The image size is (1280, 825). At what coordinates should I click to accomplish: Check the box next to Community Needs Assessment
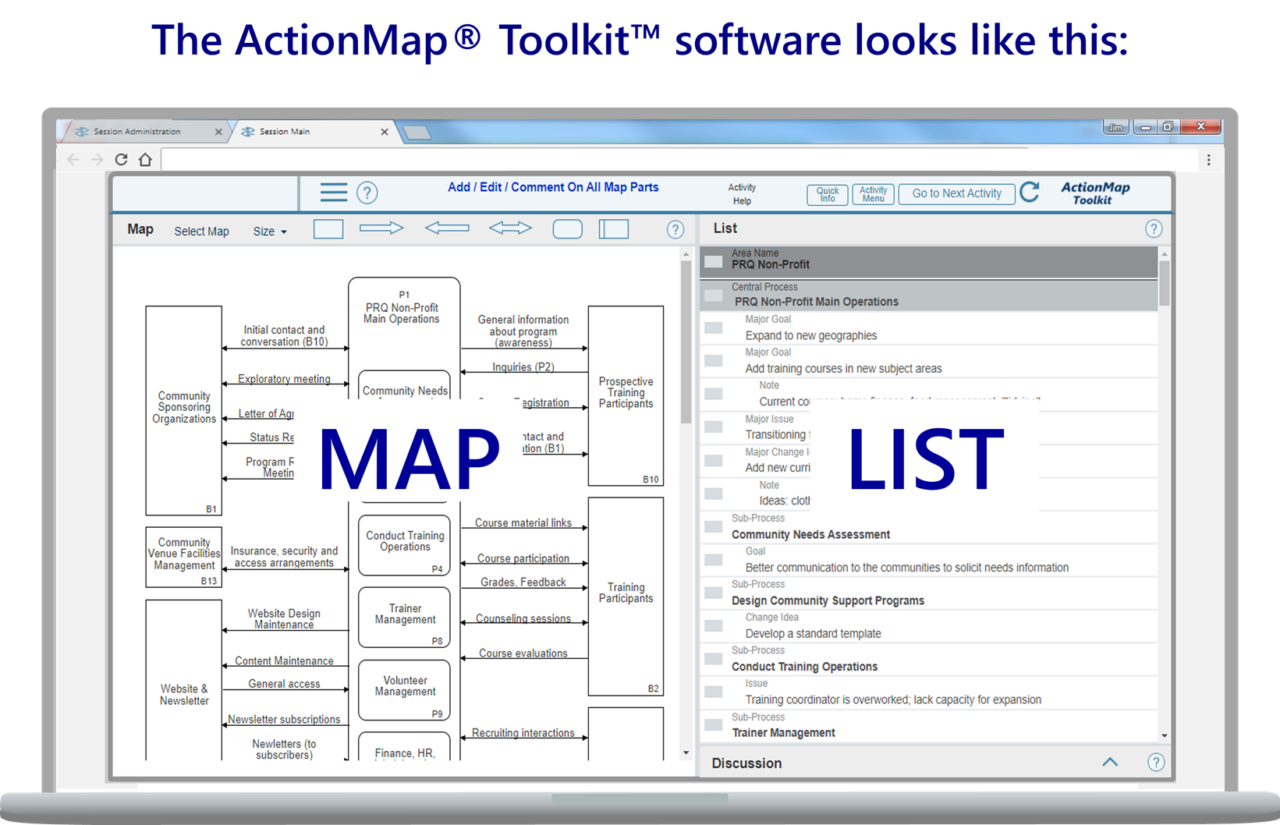tap(713, 525)
